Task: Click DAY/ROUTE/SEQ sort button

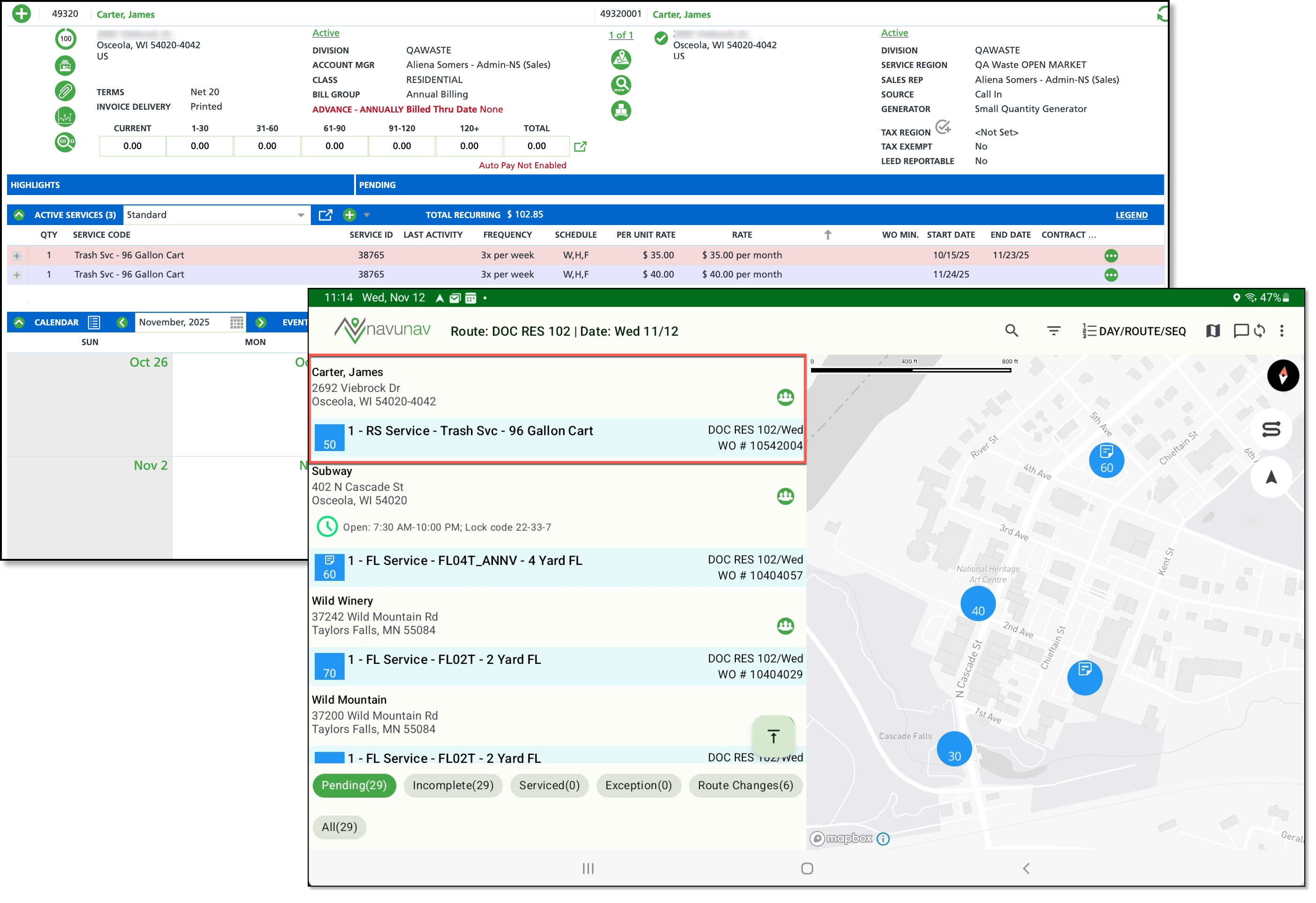Action: (x=1134, y=331)
